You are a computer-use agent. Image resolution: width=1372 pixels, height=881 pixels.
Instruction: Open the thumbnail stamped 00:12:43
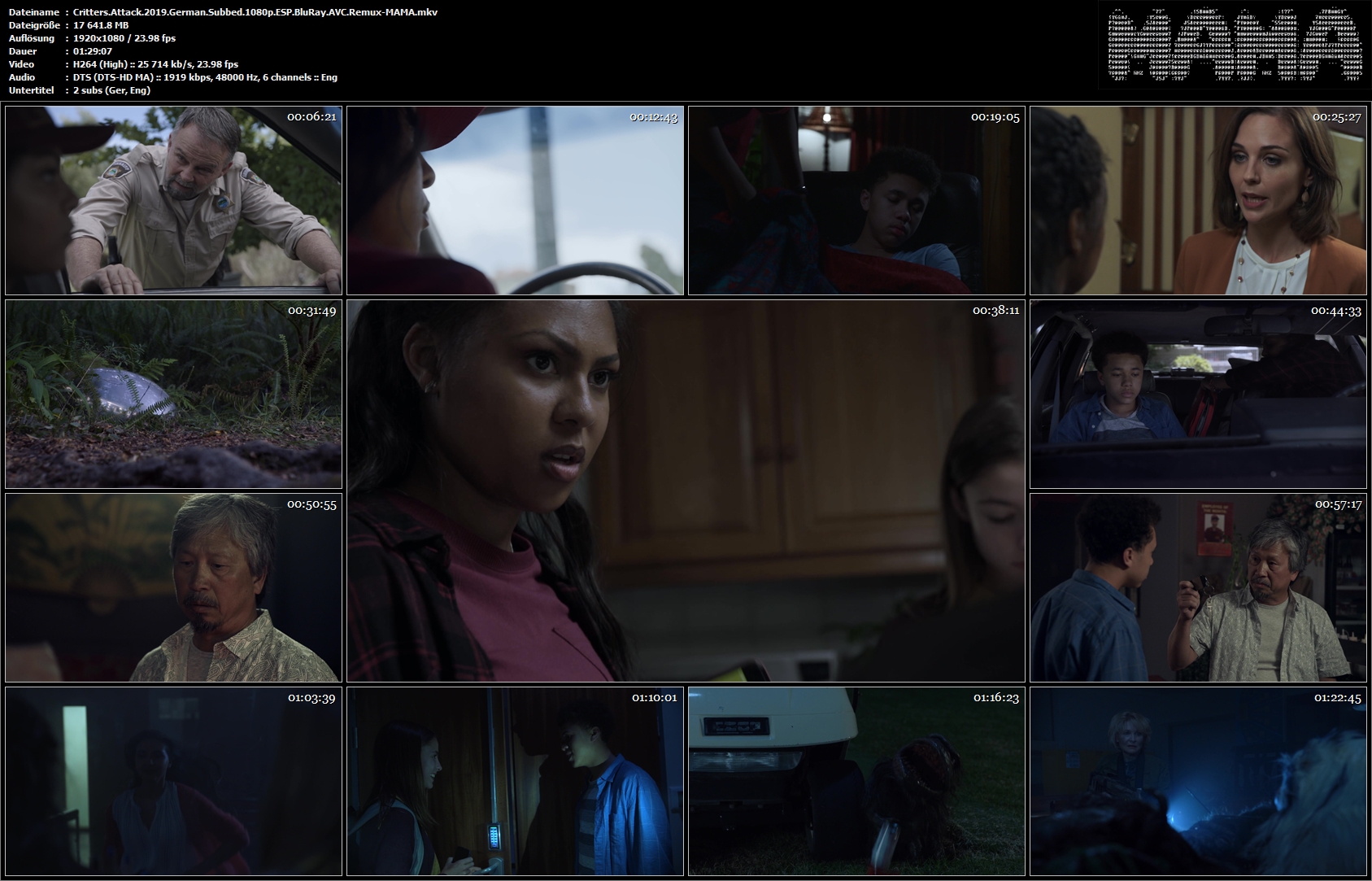tap(515, 200)
